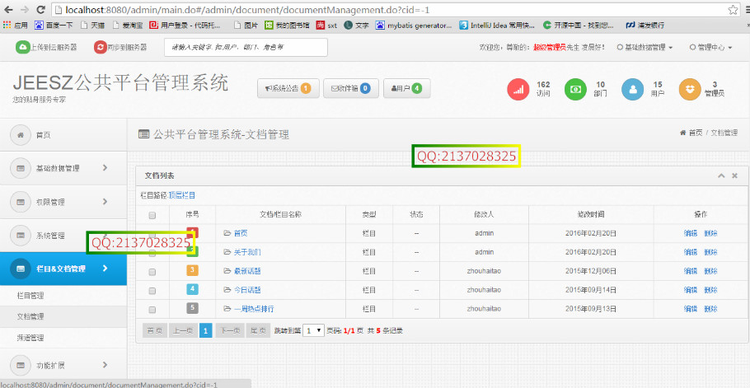Open the mybatis generator bookmark

[x=414, y=25]
